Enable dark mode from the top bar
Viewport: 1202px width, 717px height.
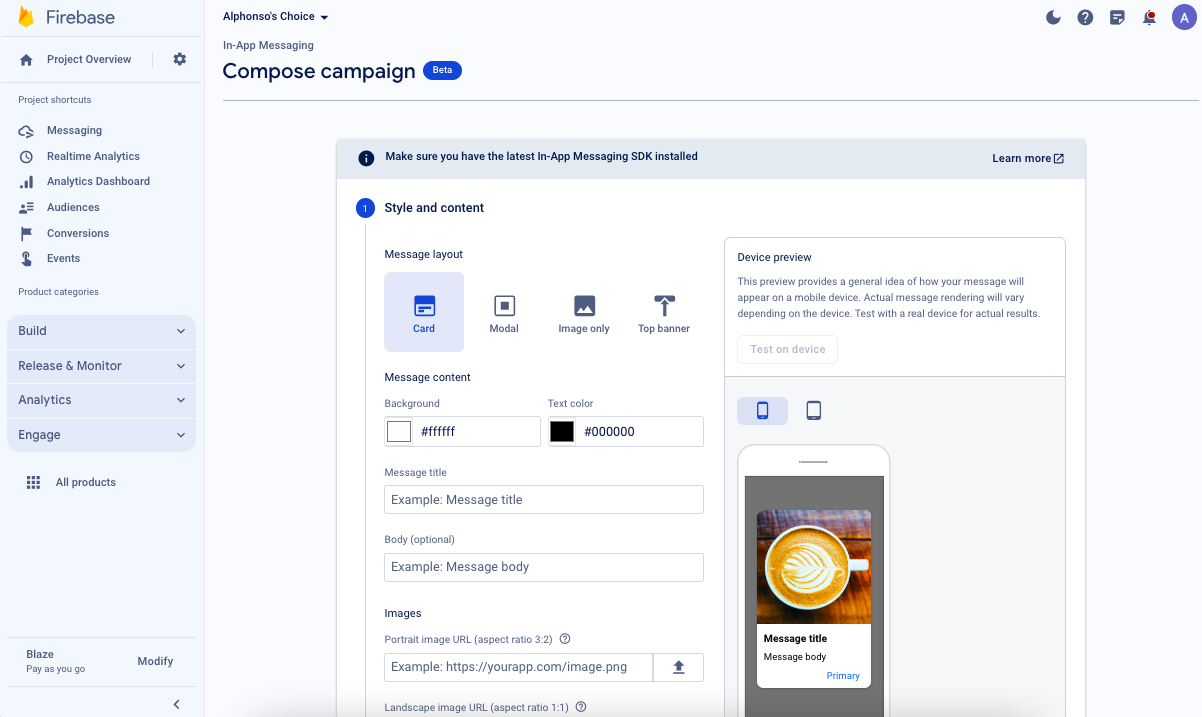pyautogui.click(x=1053, y=17)
